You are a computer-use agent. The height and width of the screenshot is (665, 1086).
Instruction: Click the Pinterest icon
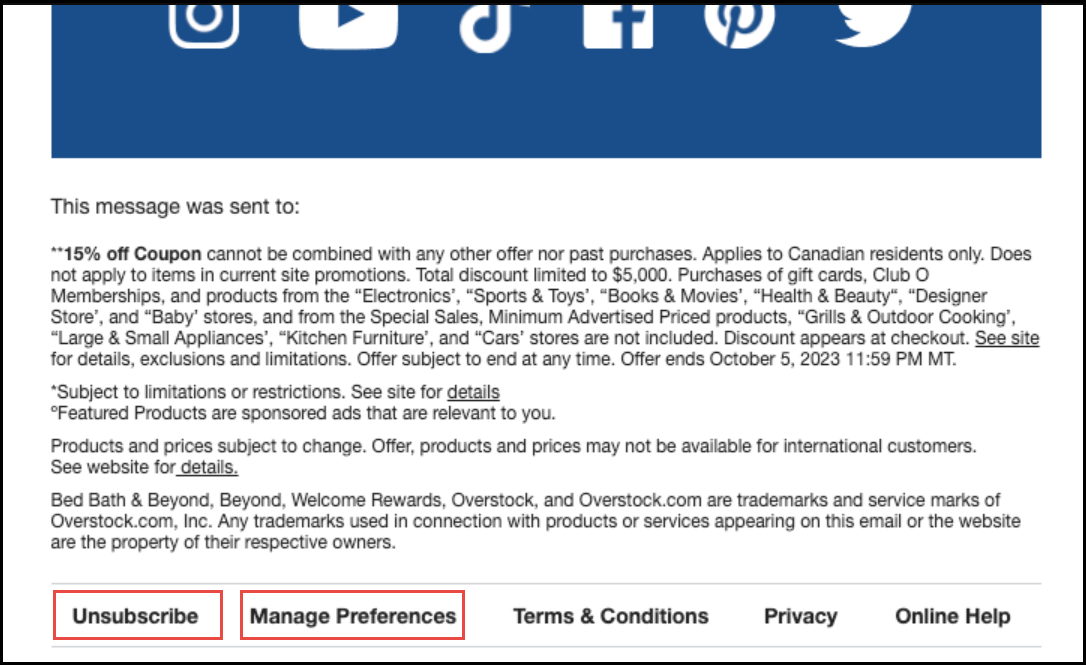point(739,18)
